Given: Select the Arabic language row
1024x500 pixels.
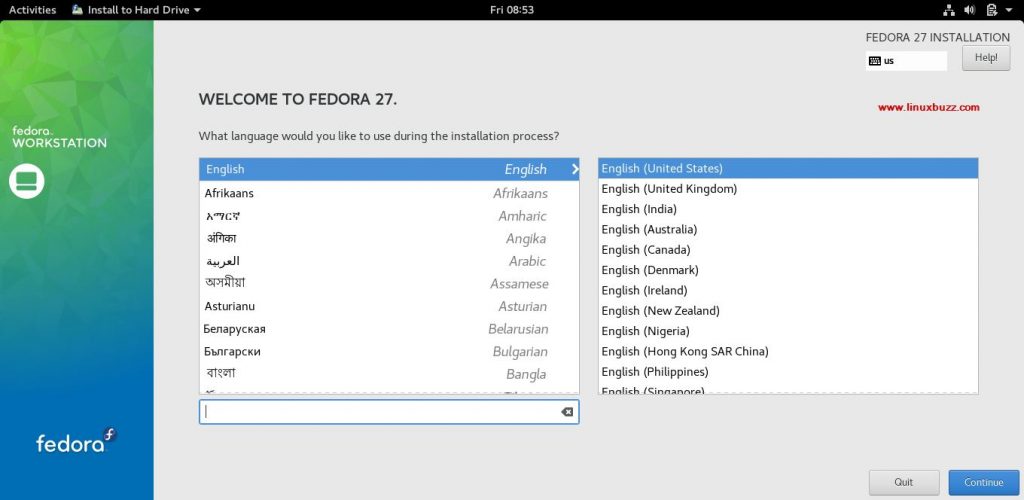Looking at the screenshot, I should 389,261.
